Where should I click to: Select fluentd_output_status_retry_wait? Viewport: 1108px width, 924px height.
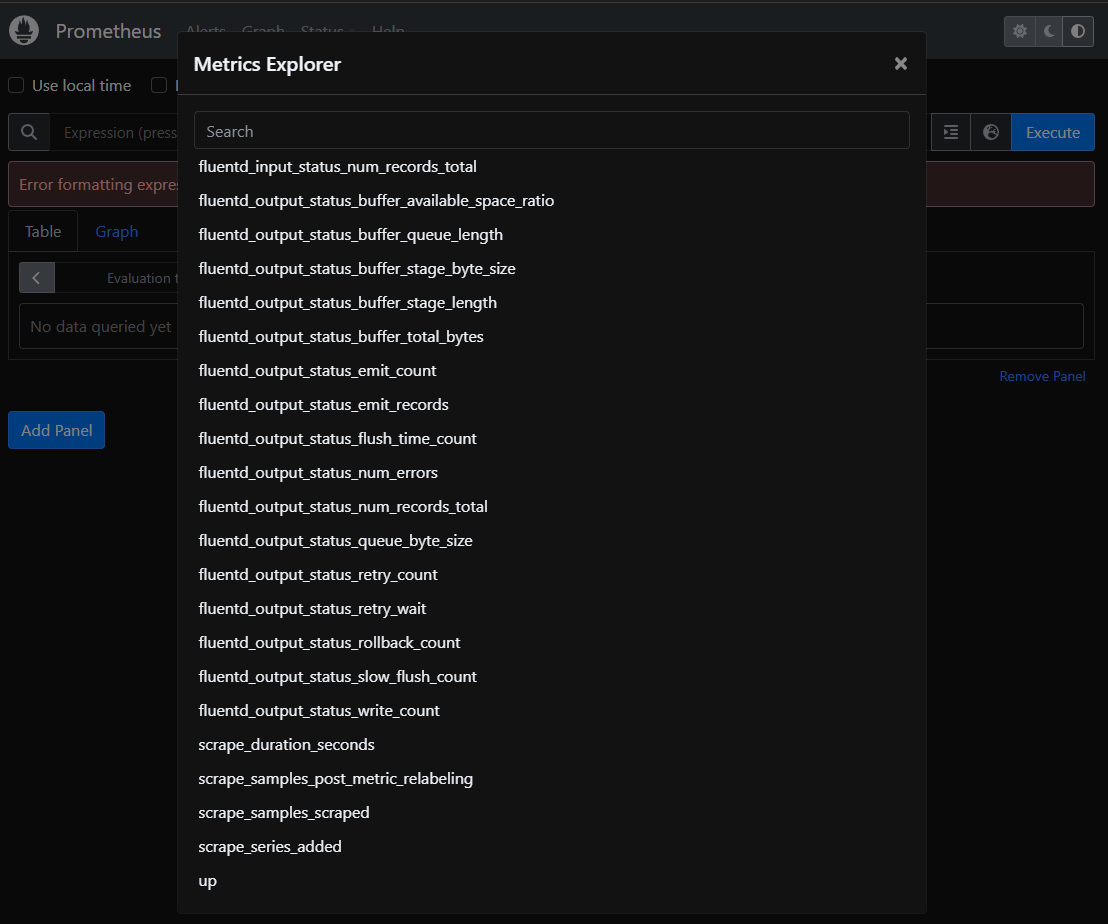[x=312, y=608]
